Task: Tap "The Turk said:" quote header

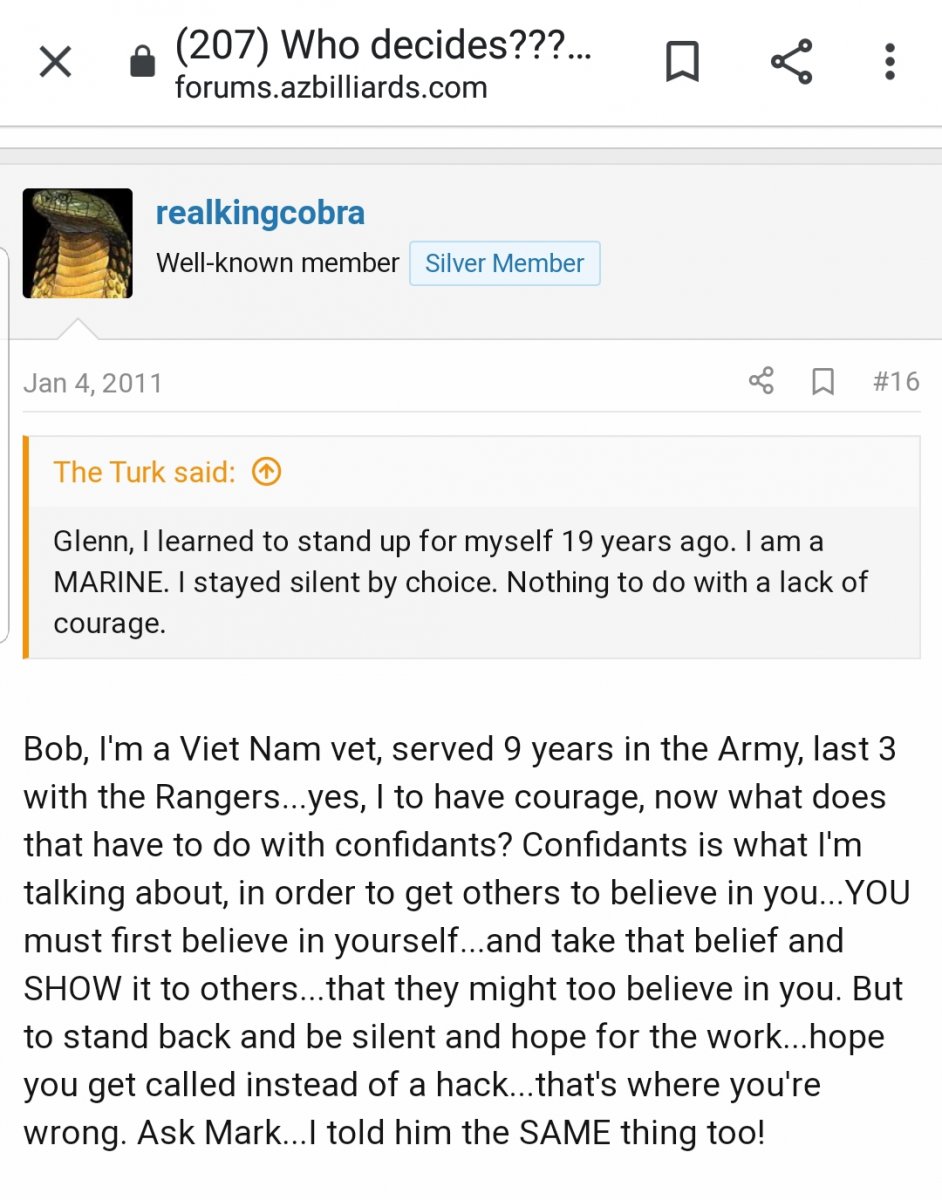Action: coord(144,472)
